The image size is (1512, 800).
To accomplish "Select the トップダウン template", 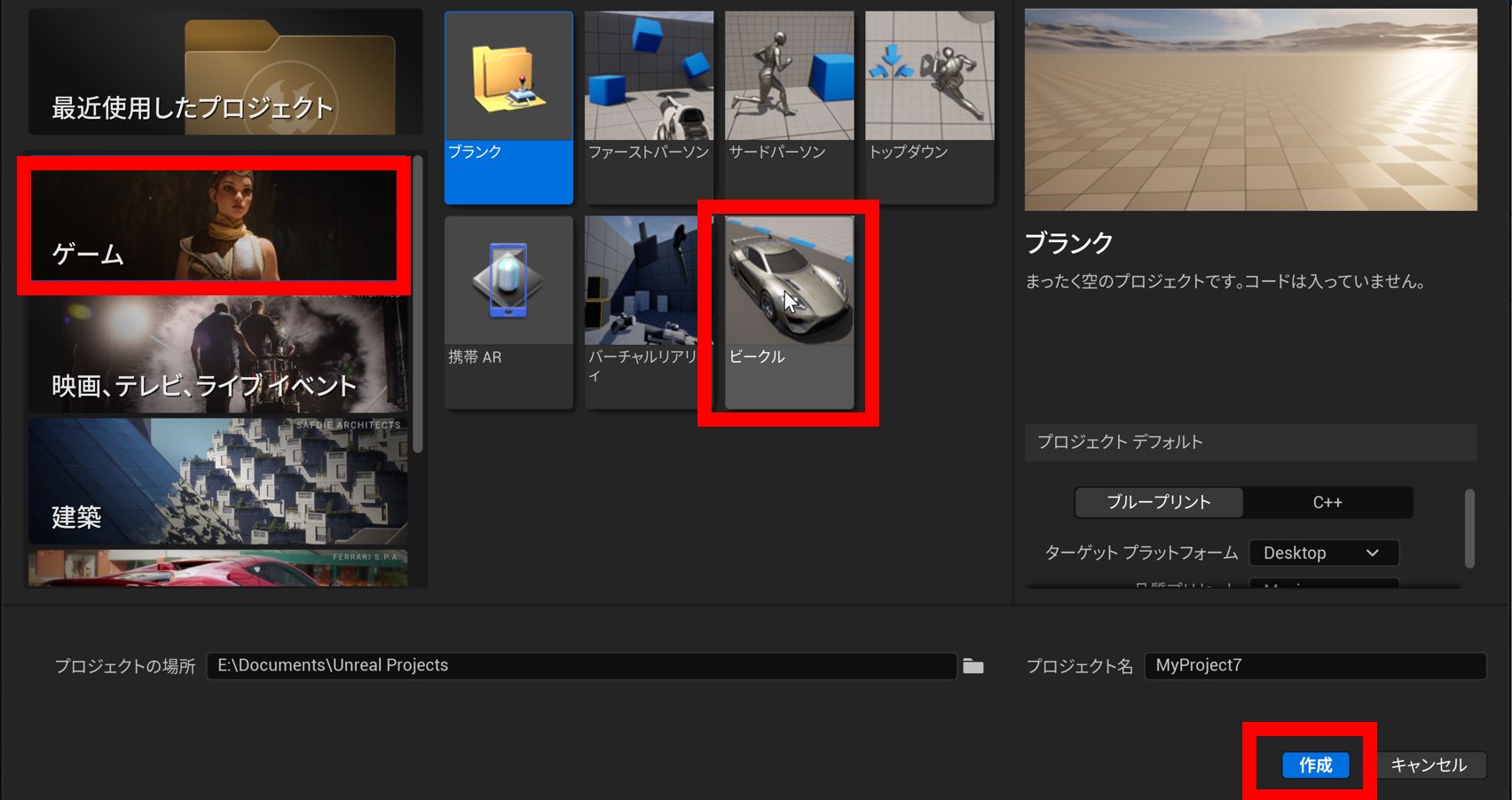I will pyautogui.click(x=929, y=107).
